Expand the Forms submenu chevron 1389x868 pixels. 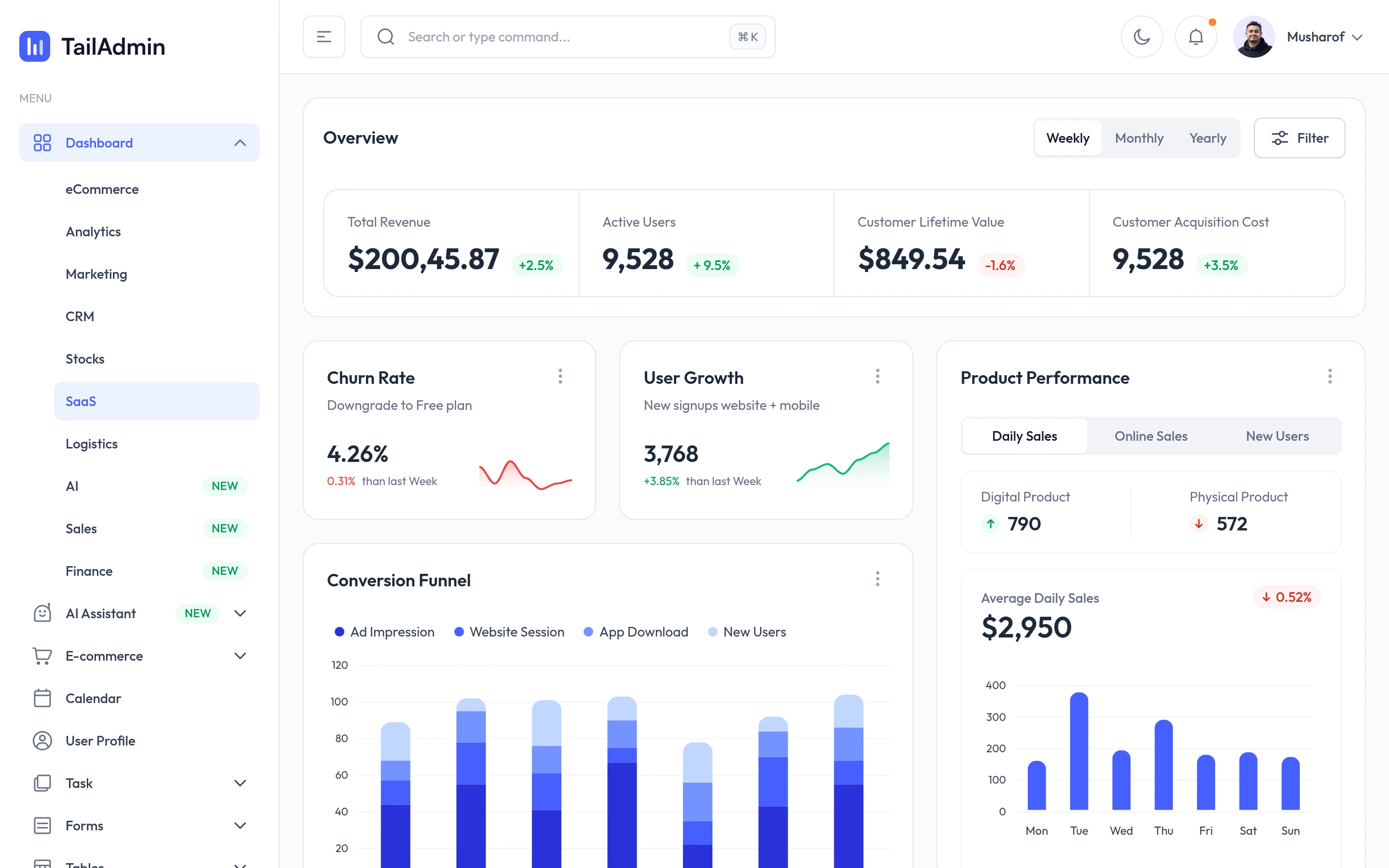click(240, 826)
